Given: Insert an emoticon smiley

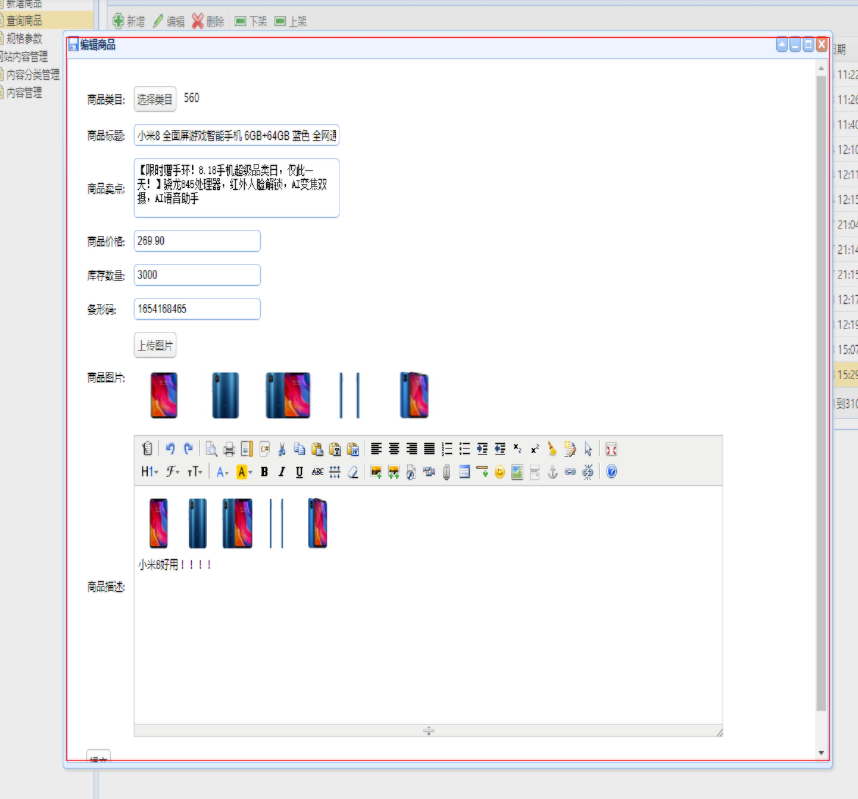Looking at the screenshot, I should [x=500, y=472].
